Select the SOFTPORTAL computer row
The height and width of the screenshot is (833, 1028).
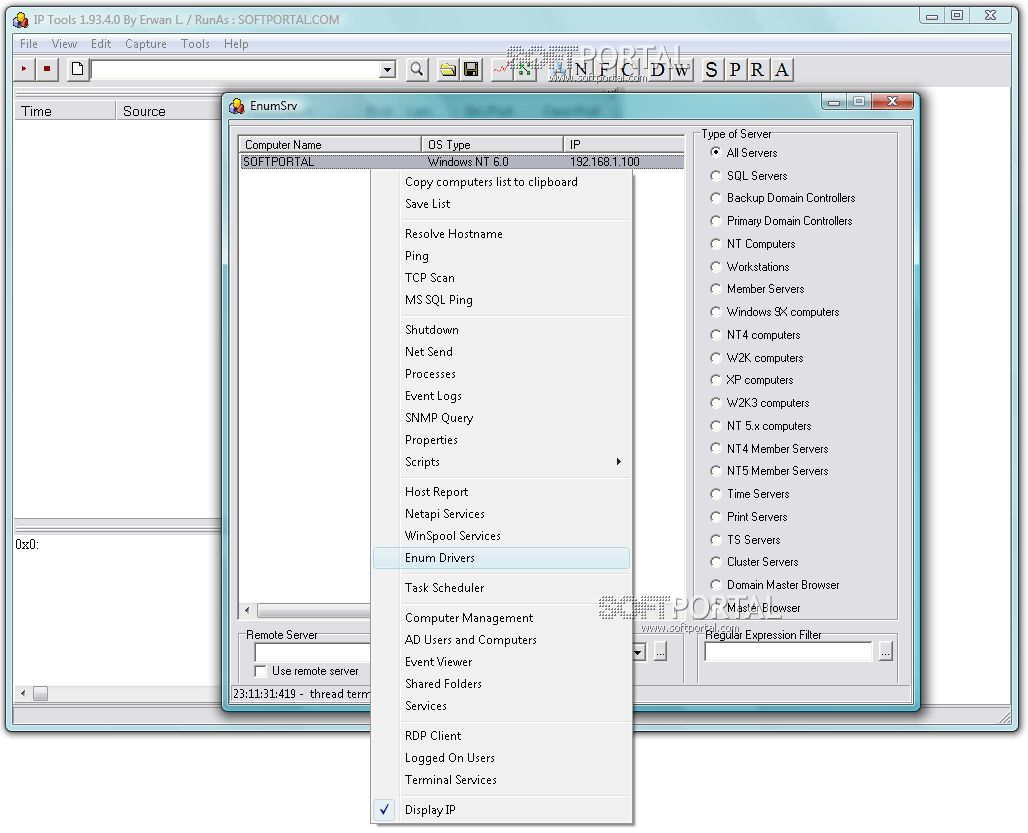click(462, 162)
